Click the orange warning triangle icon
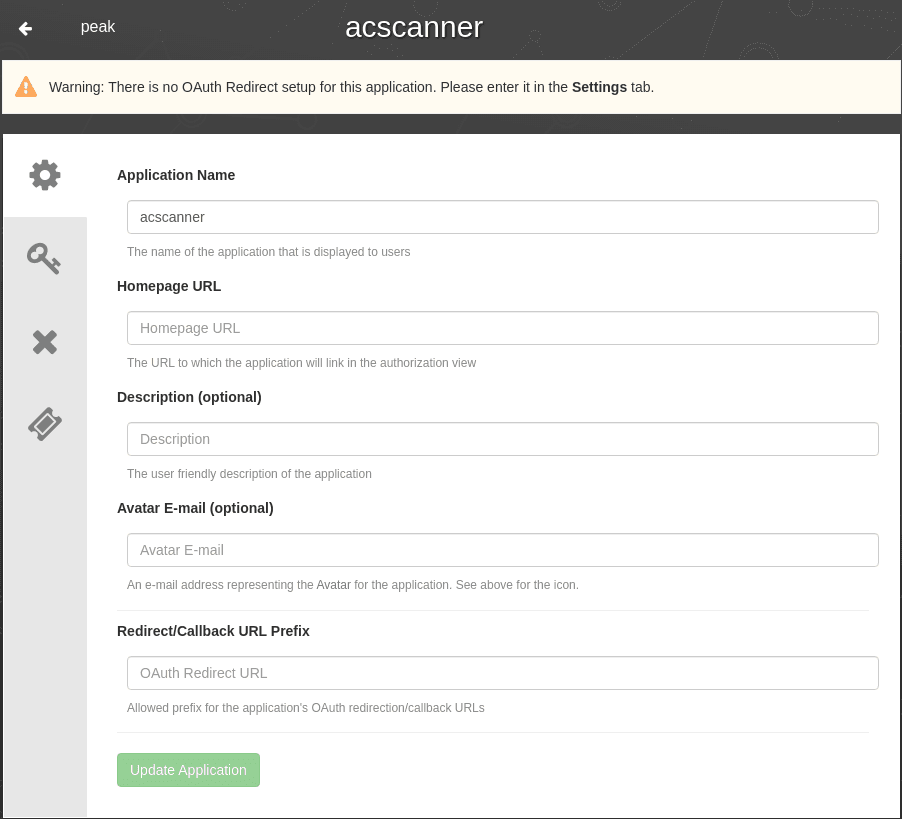 [x=26, y=87]
